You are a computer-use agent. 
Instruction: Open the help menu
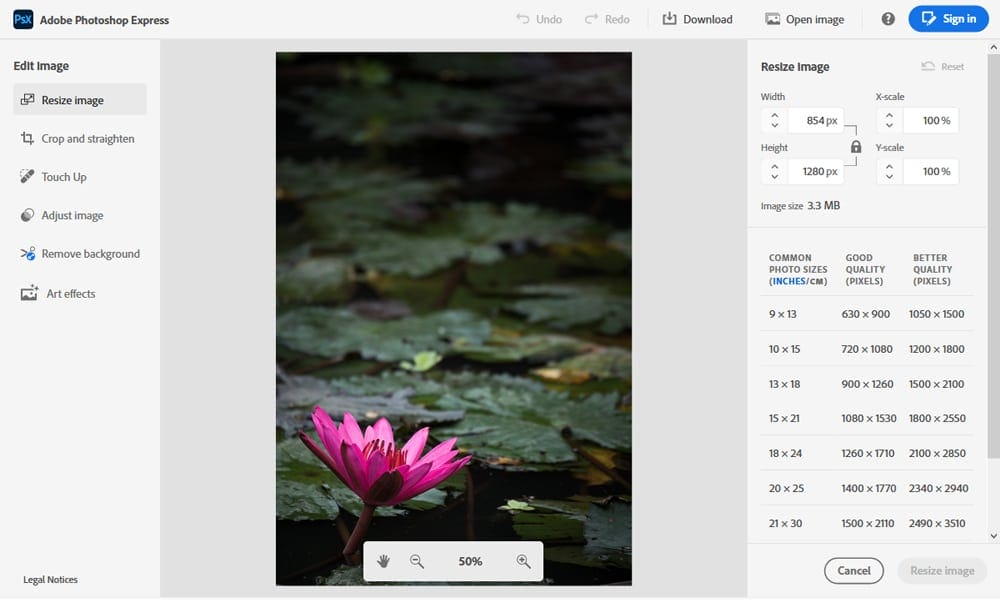pyautogui.click(x=887, y=18)
